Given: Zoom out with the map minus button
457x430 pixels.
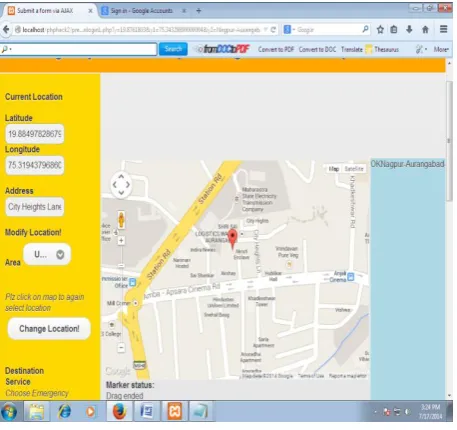Looking at the screenshot, I should (x=121, y=347).
